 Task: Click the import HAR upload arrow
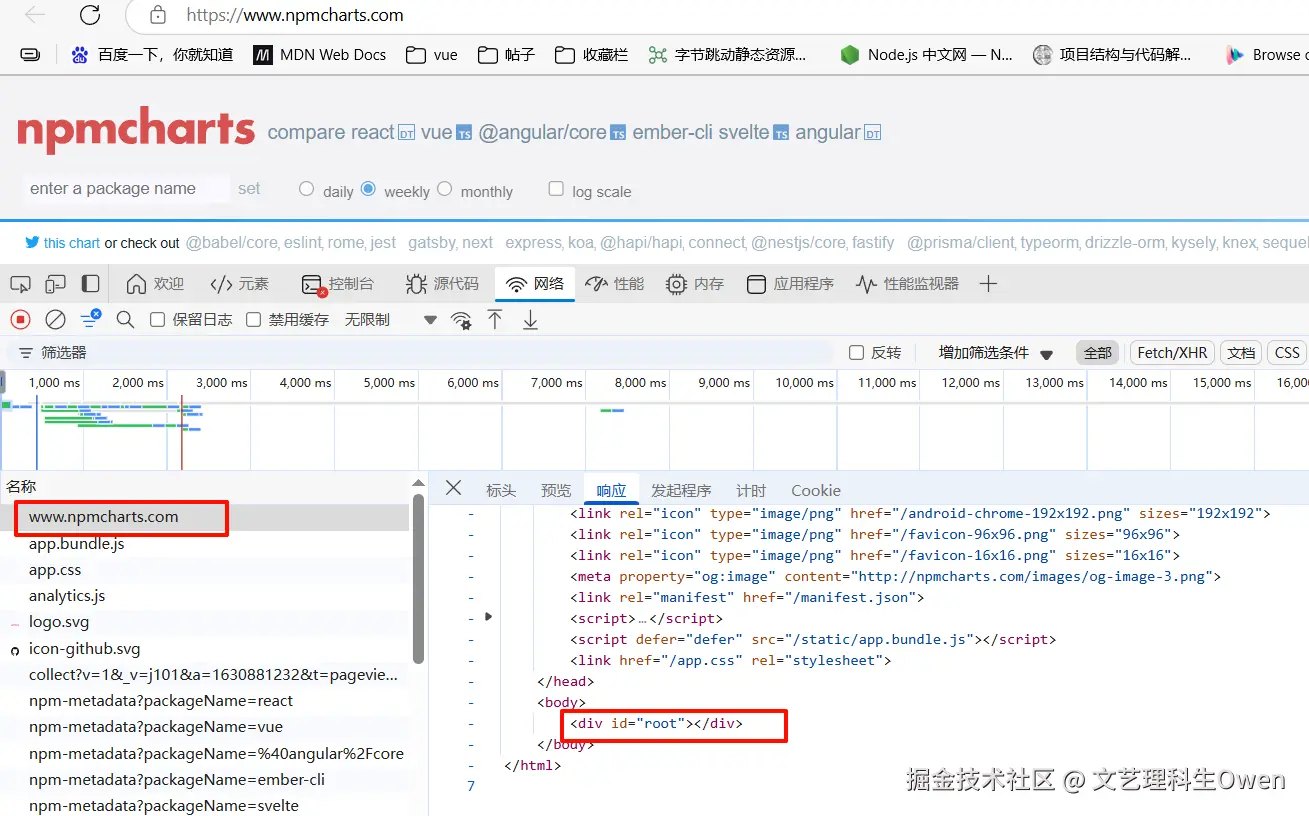pyautogui.click(x=495, y=319)
